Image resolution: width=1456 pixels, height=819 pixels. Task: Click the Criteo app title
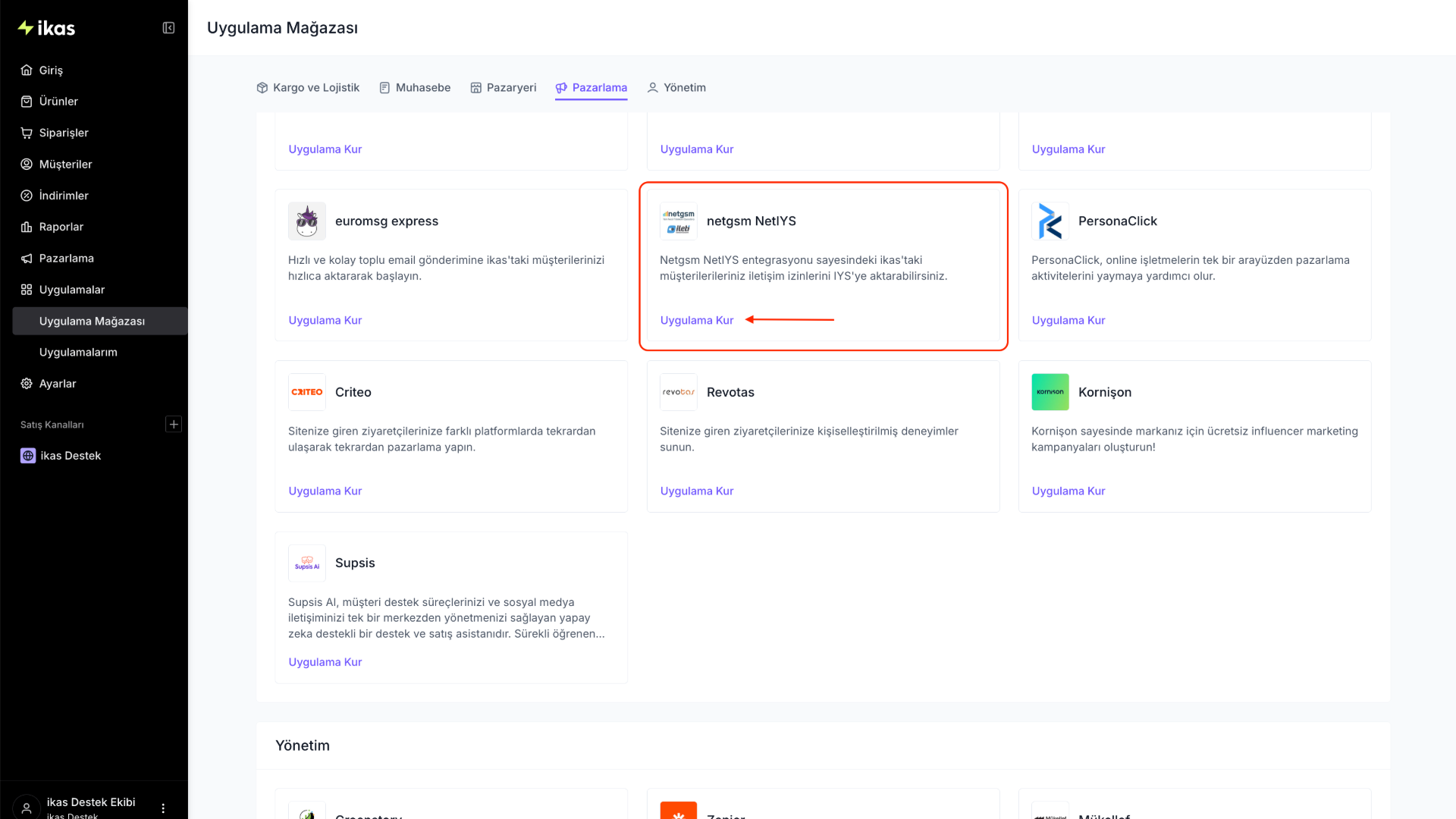tap(353, 392)
